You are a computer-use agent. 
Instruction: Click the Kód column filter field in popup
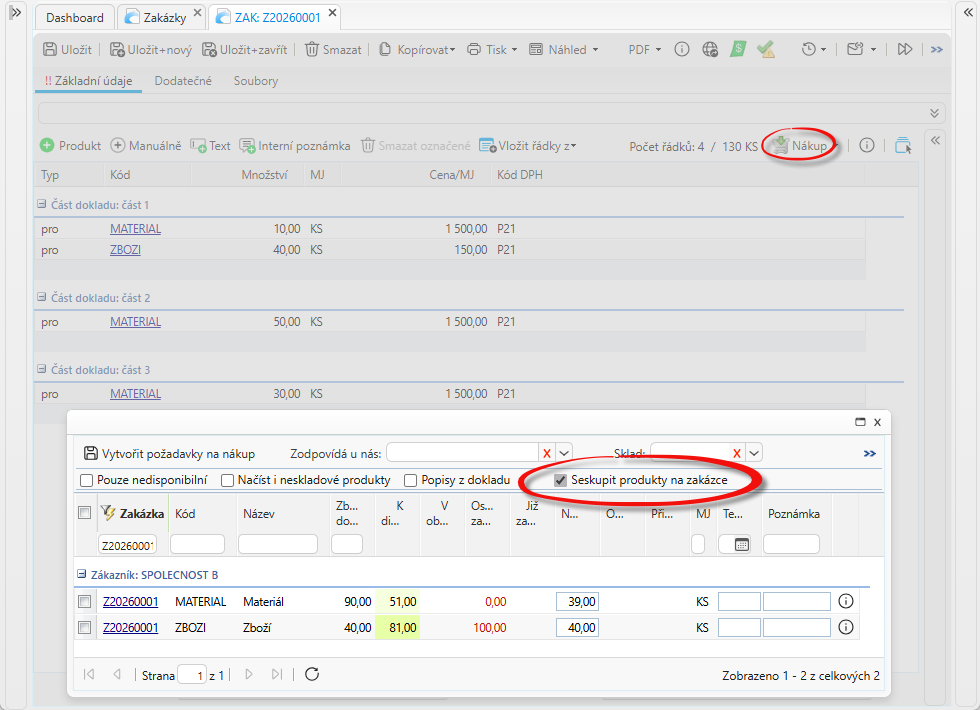point(197,544)
